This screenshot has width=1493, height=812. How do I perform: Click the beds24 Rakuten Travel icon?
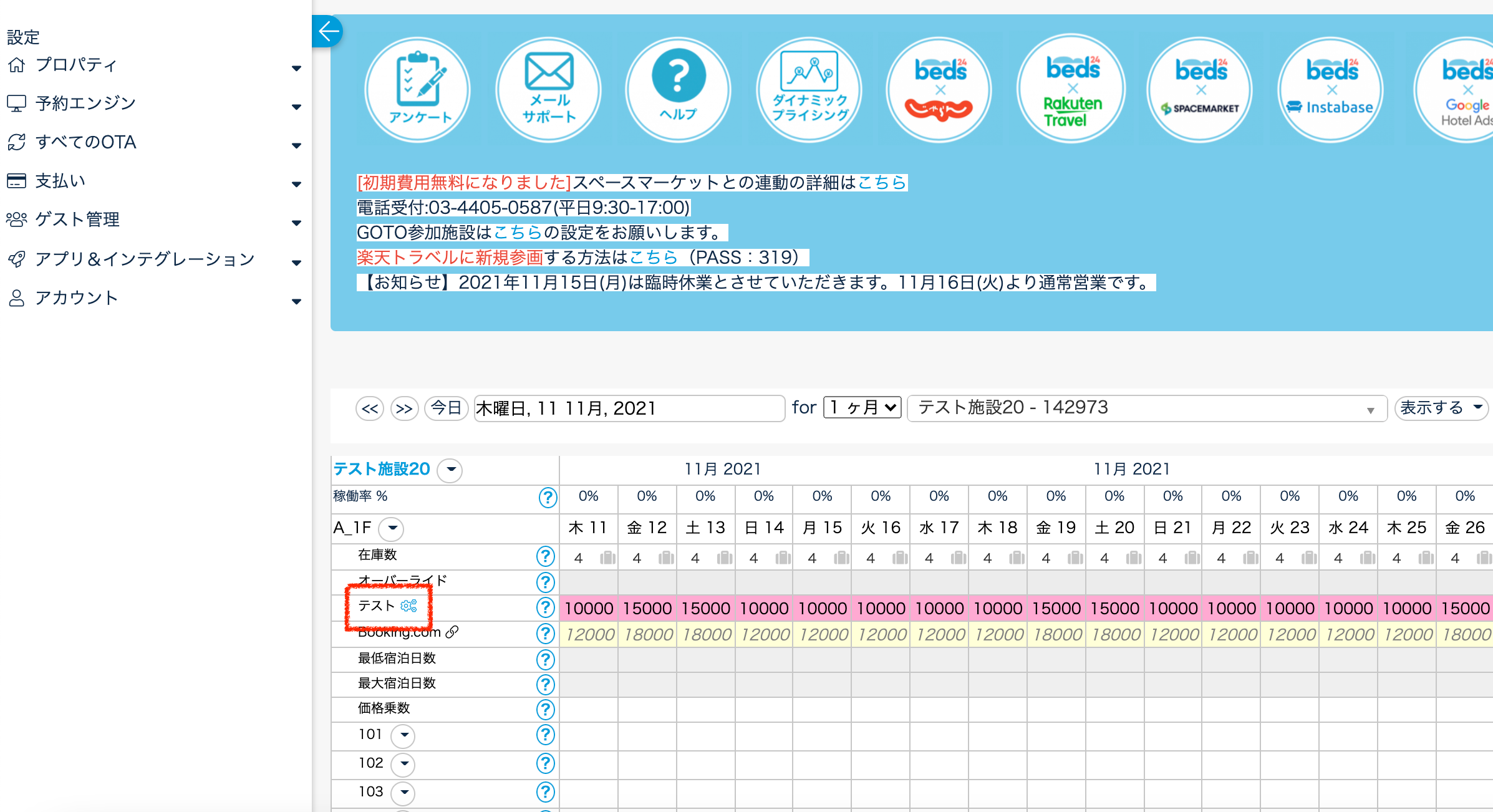[x=1071, y=90]
